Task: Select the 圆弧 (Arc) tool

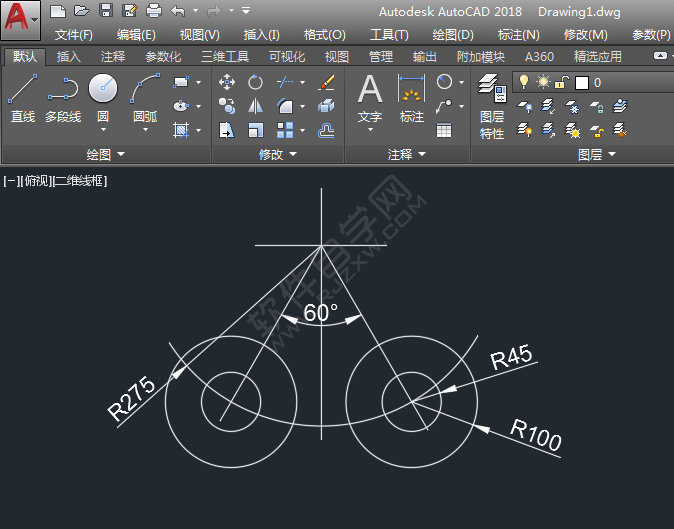Action: pyautogui.click(x=145, y=89)
